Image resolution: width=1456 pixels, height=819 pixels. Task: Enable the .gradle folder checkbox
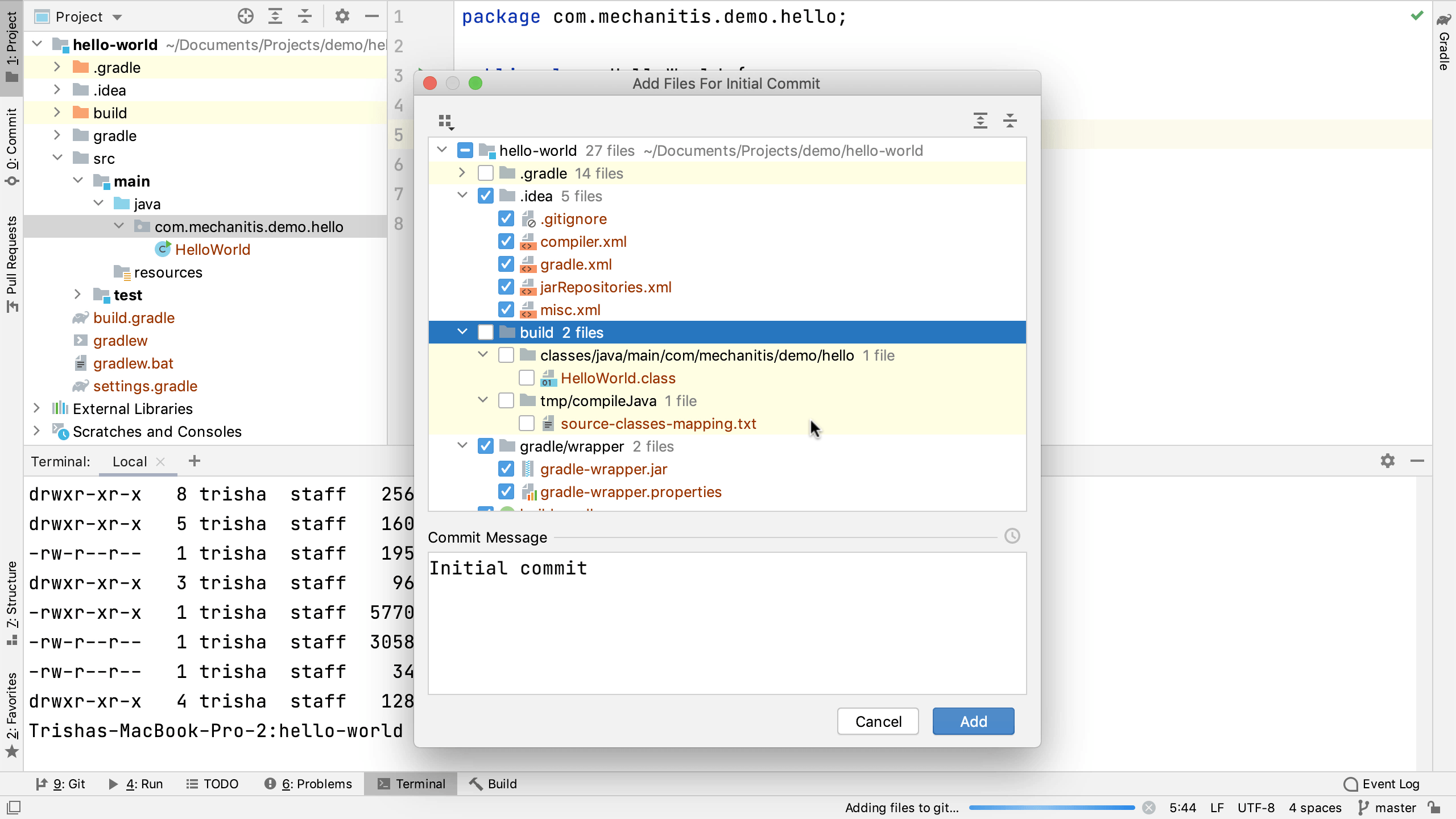pyautogui.click(x=485, y=173)
